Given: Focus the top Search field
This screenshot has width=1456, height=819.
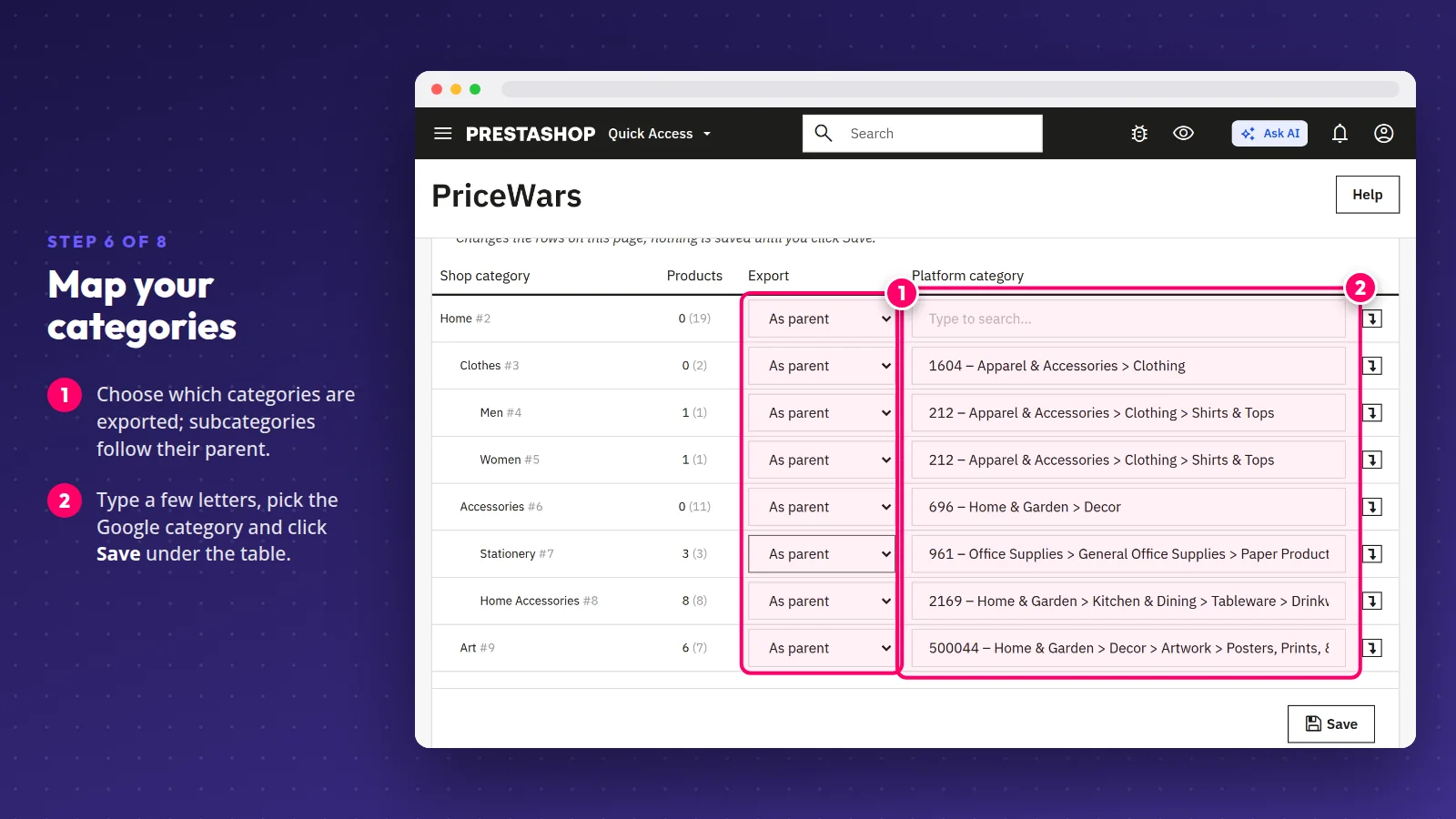Looking at the screenshot, I should tap(923, 134).
